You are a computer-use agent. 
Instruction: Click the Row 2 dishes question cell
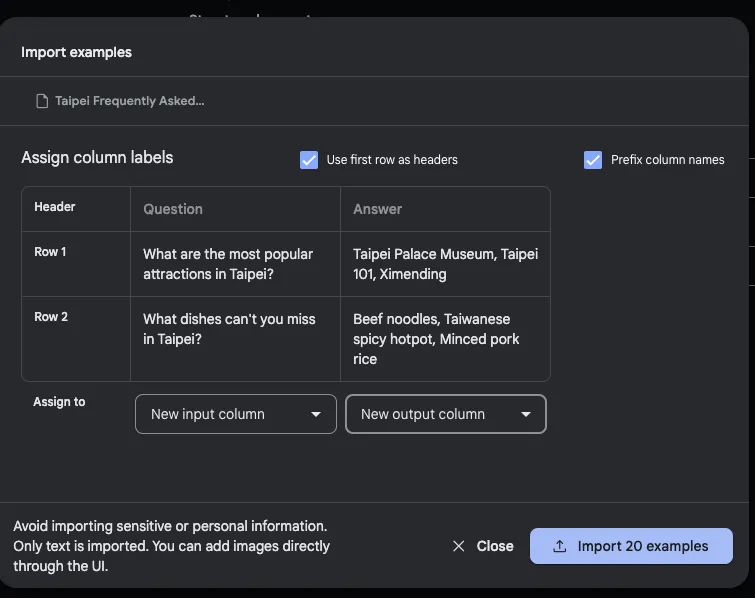(235, 329)
